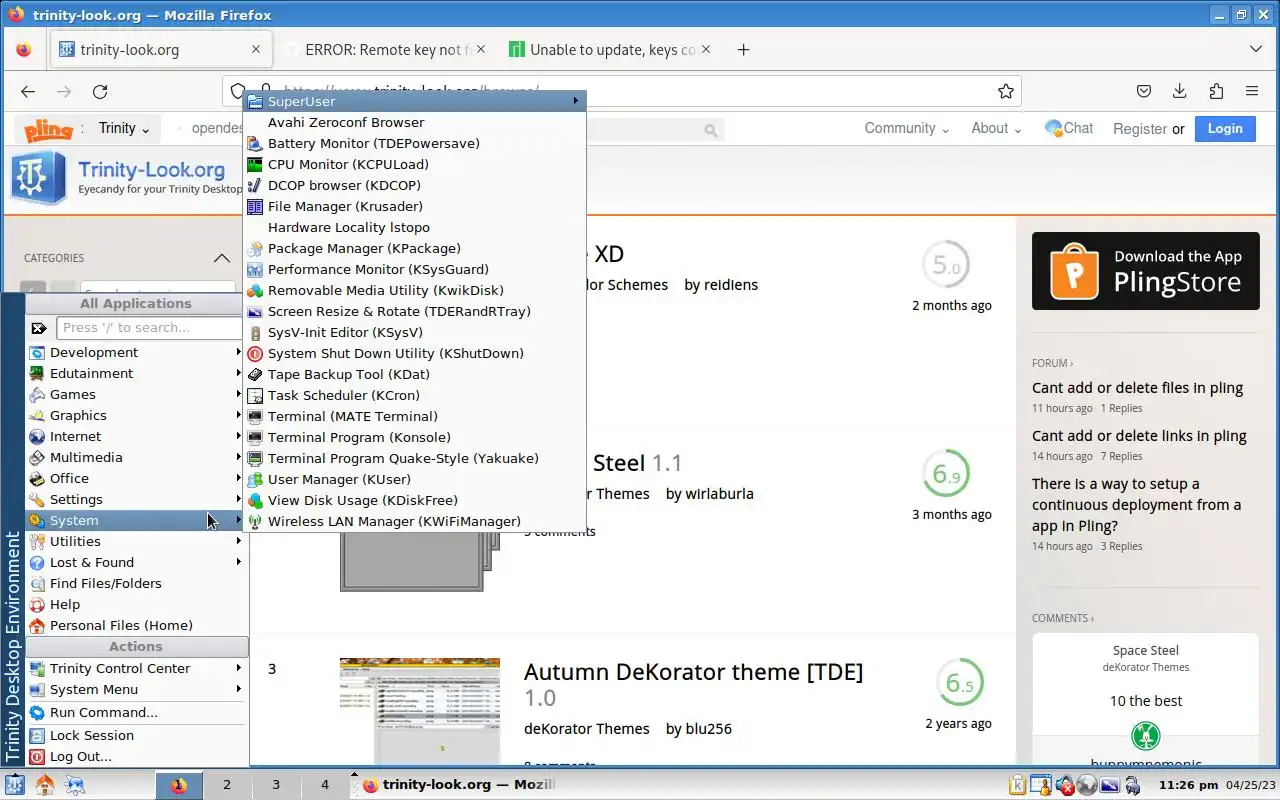This screenshot has height=800, width=1280.
Task: Expand the Graphics category
Action: tap(136, 415)
